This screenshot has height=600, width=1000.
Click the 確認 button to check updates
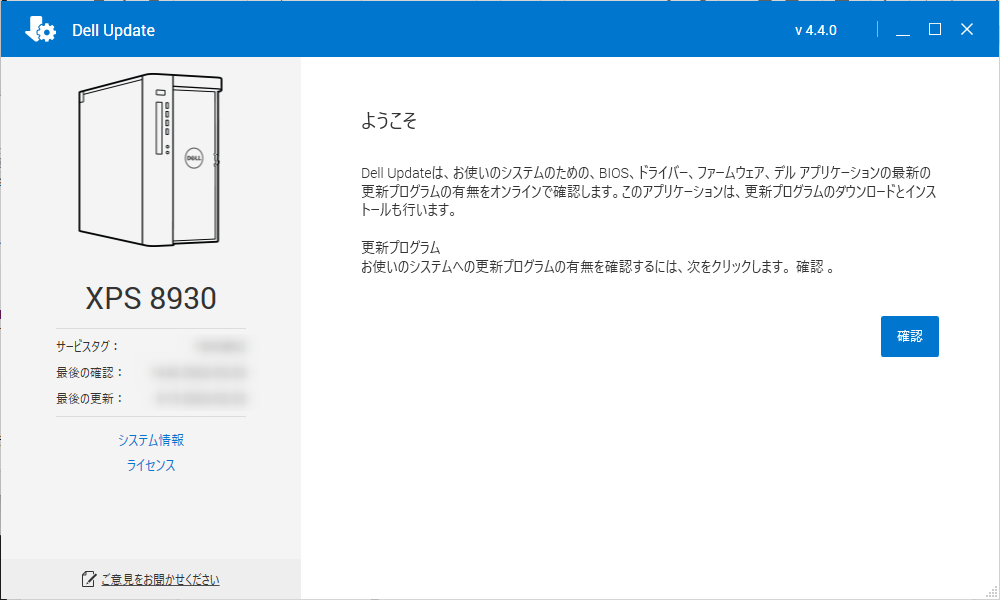pos(909,336)
